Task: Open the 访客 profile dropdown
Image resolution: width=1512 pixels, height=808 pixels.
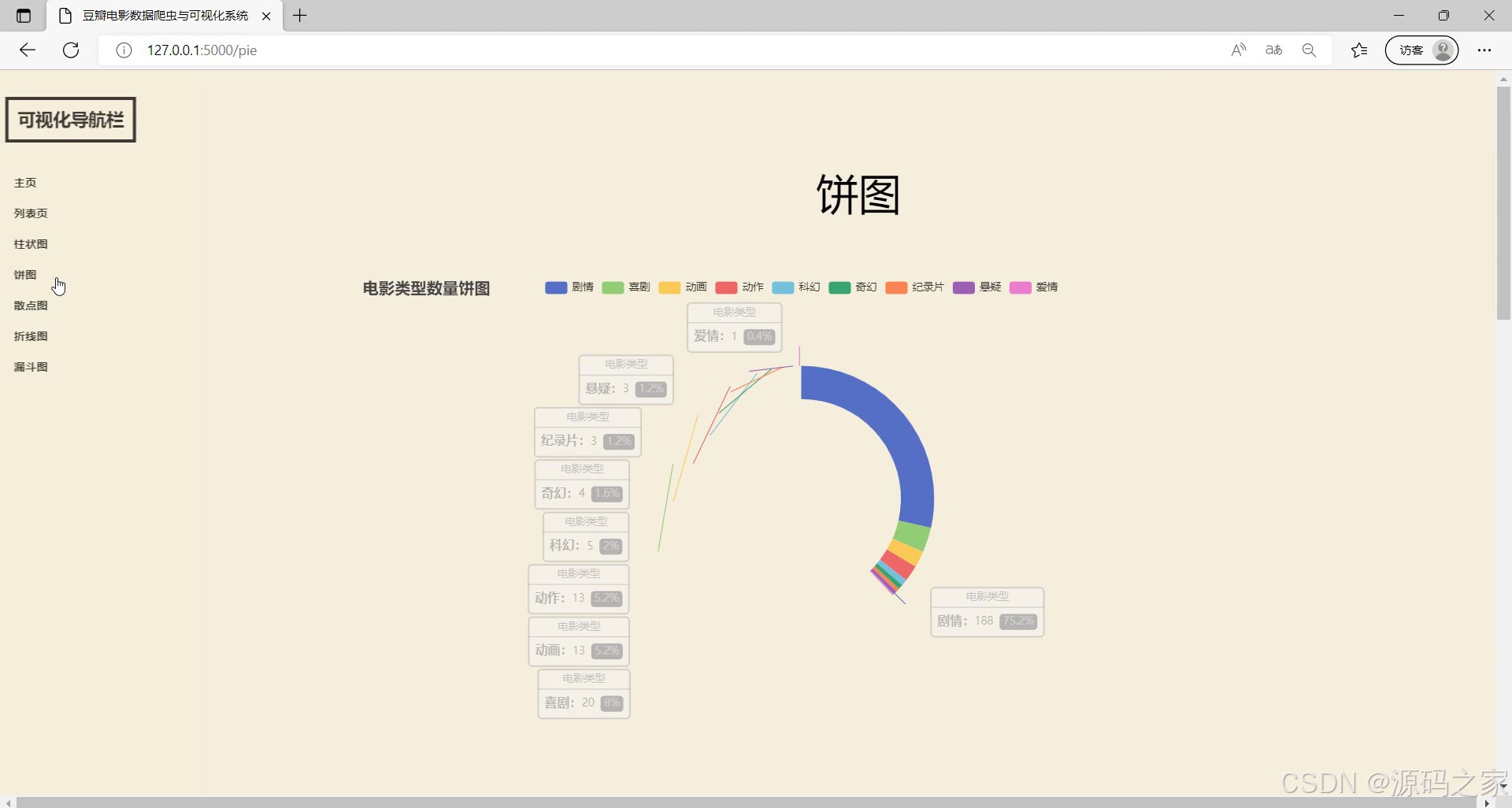Action: (1422, 50)
